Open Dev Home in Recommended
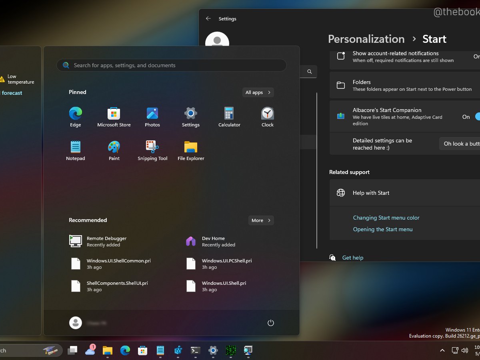Viewport: 480px width, 360px height. point(210,241)
